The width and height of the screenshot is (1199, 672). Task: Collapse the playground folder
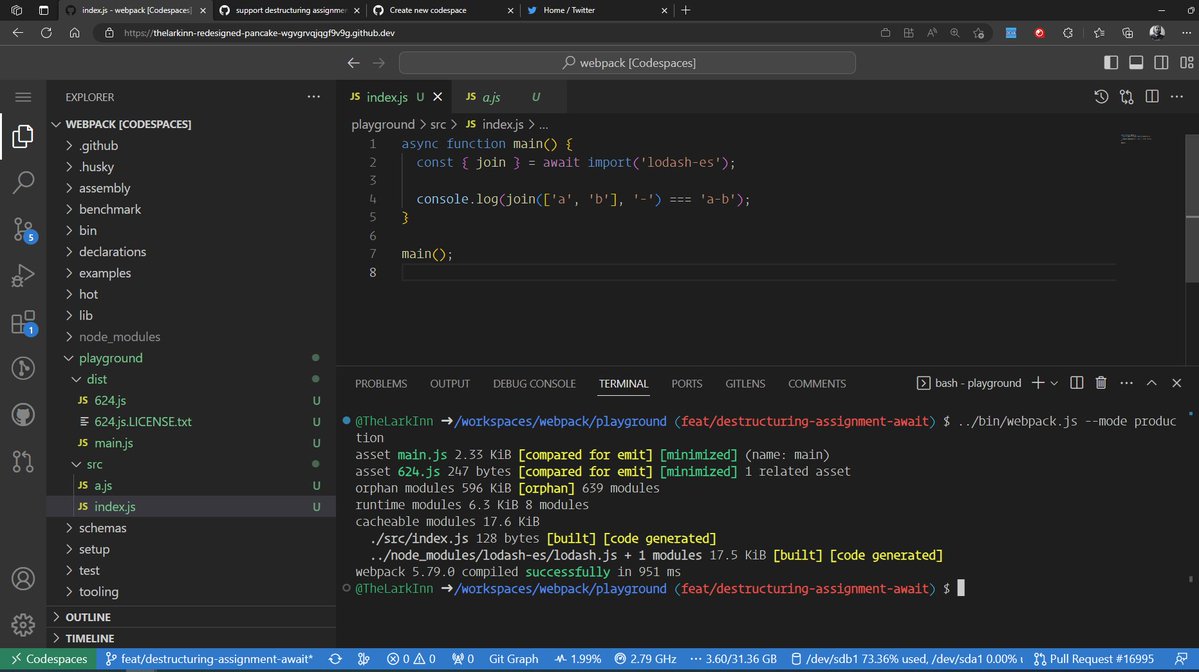pos(191,358)
